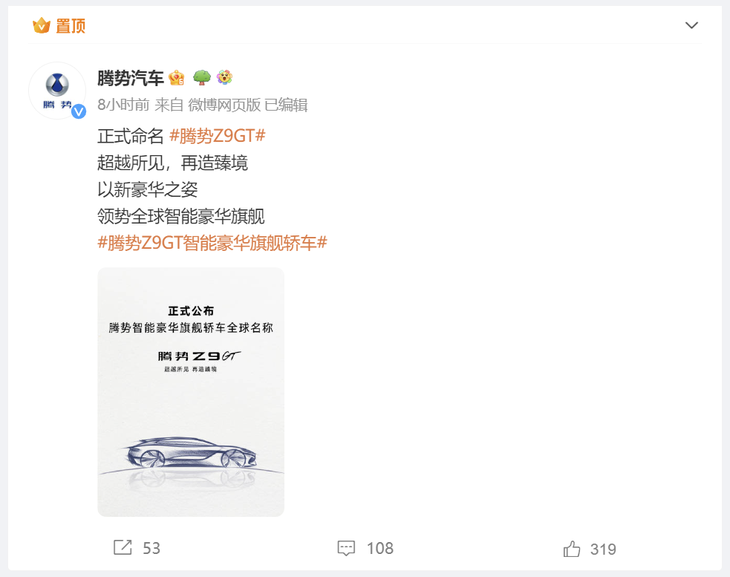This screenshot has width=730, height=577.
Task: Click the 微博网页版 source link
Action: 224,105
